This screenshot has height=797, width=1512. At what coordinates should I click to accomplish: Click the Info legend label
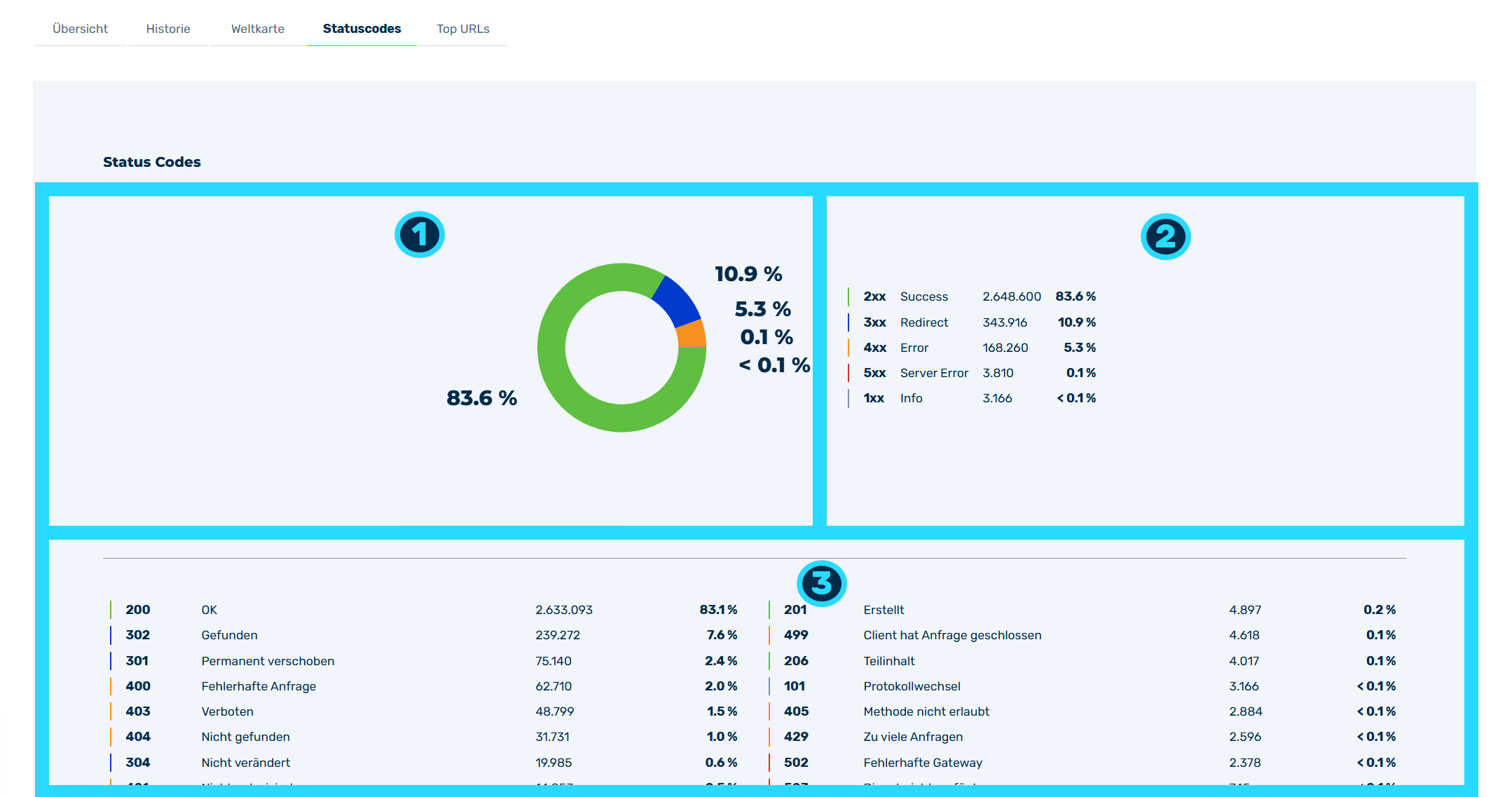tap(912, 398)
